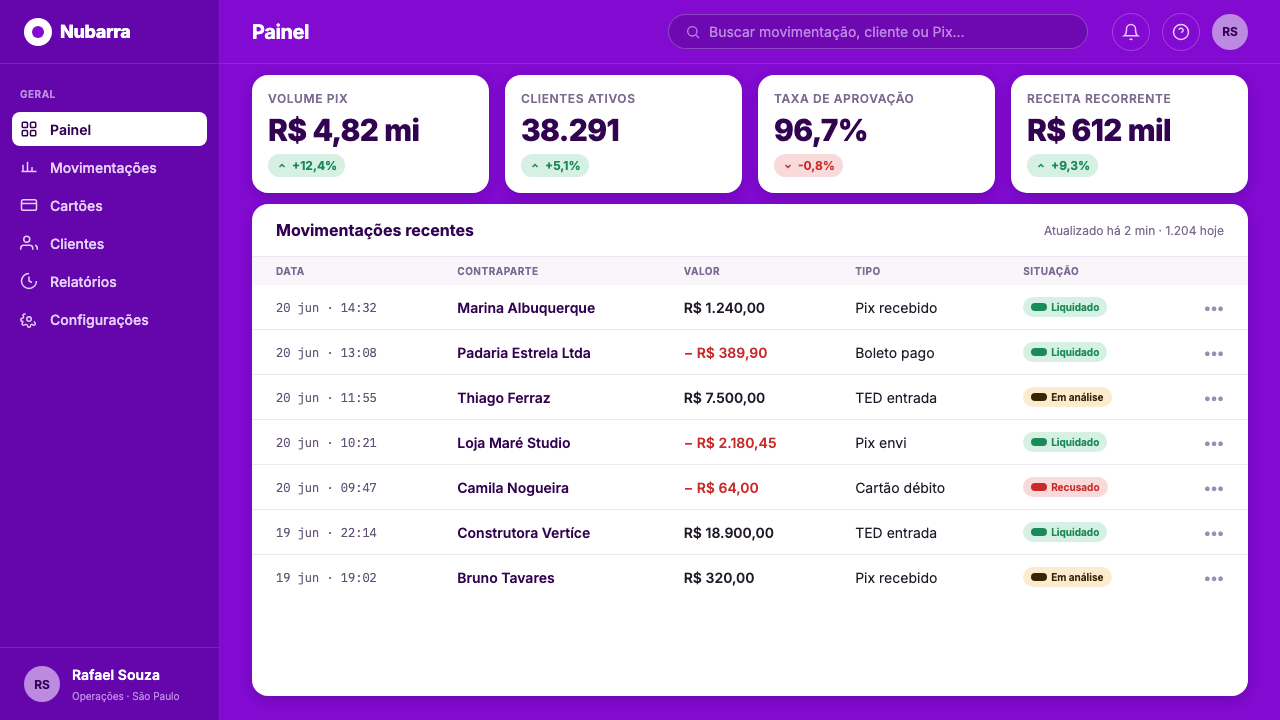Click the Nubarra brand name
The height and width of the screenshot is (720, 1280).
coord(95,32)
